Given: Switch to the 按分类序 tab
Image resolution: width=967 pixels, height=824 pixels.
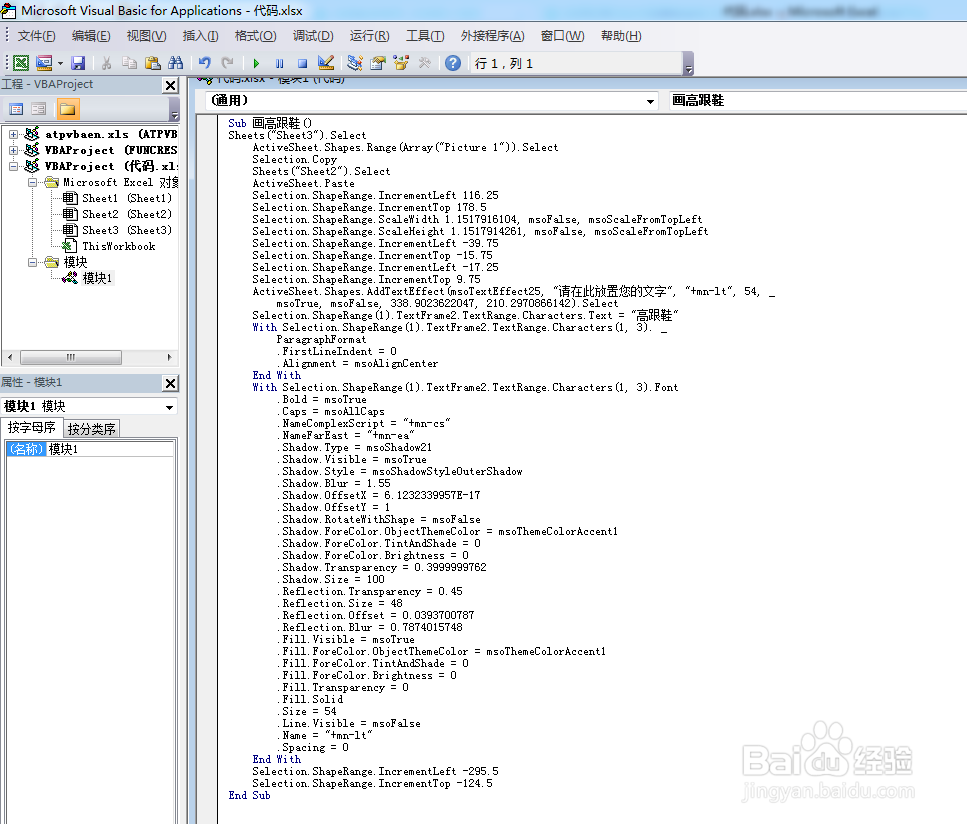Looking at the screenshot, I should (x=91, y=429).
